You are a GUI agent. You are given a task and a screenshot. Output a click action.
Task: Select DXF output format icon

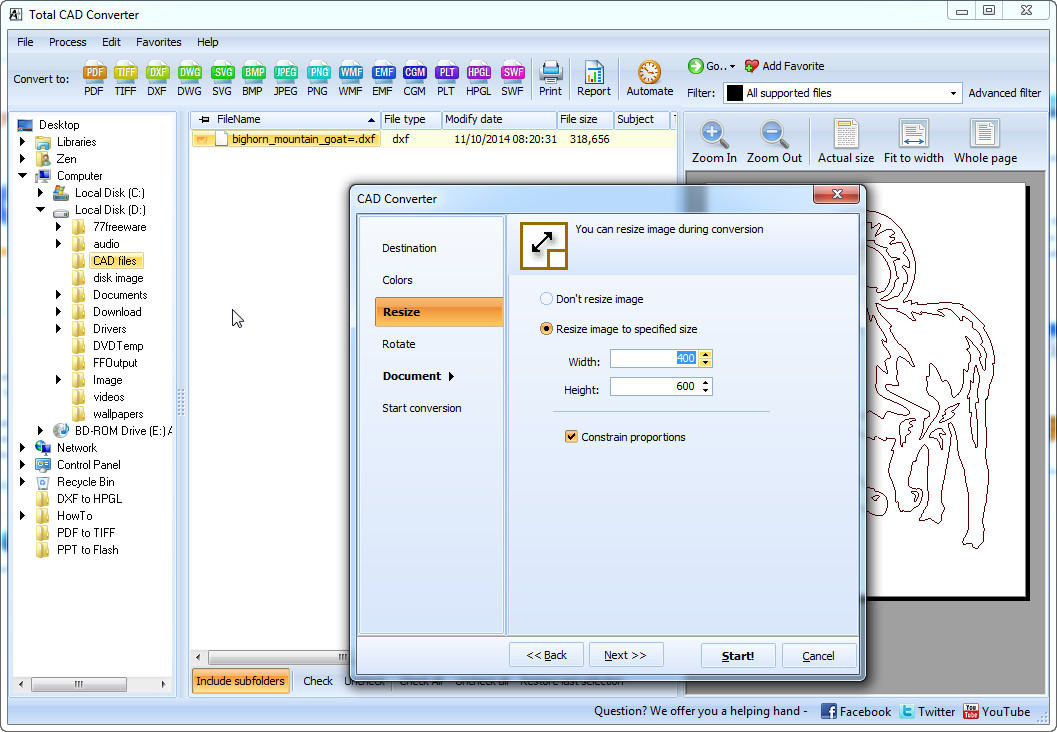(x=157, y=79)
